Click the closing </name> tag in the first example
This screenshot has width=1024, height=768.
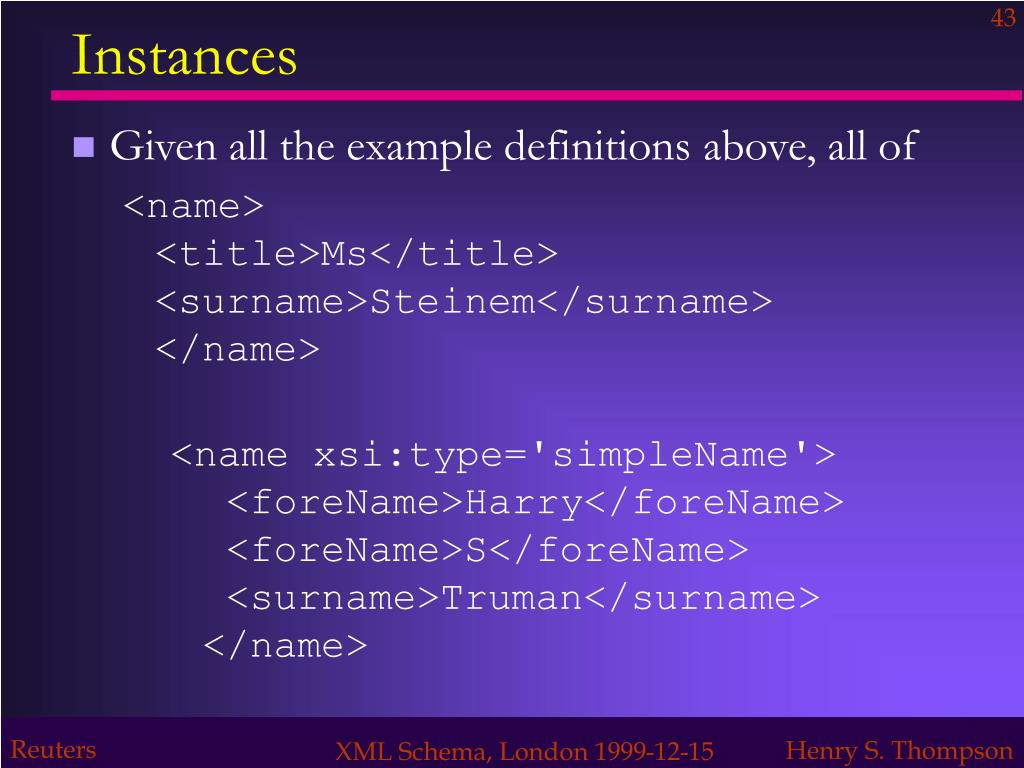(x=238, y=350)
